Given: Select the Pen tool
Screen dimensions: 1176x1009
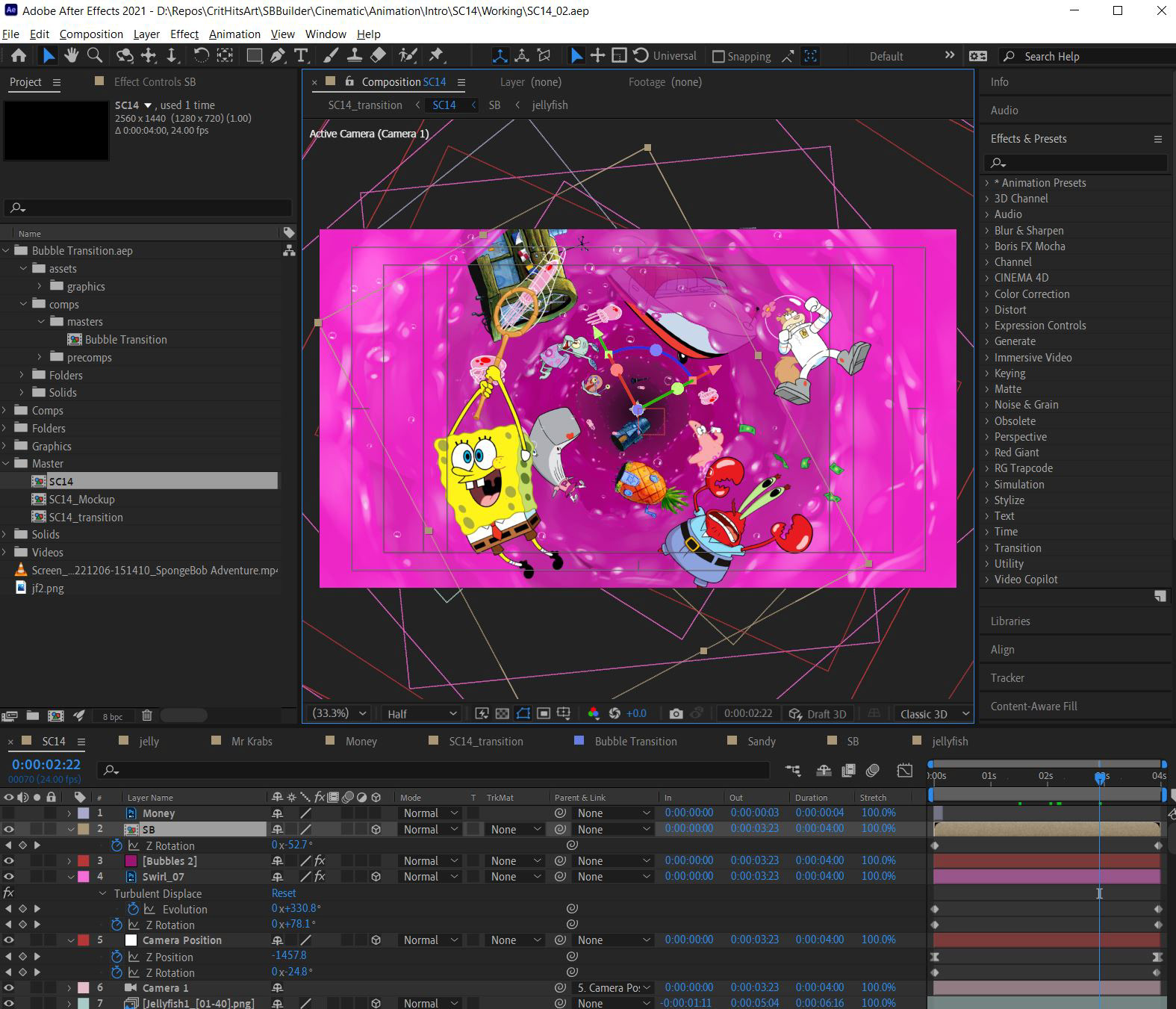Looking at the screenshot, I should pyautogui.click(x=278, y=56).
